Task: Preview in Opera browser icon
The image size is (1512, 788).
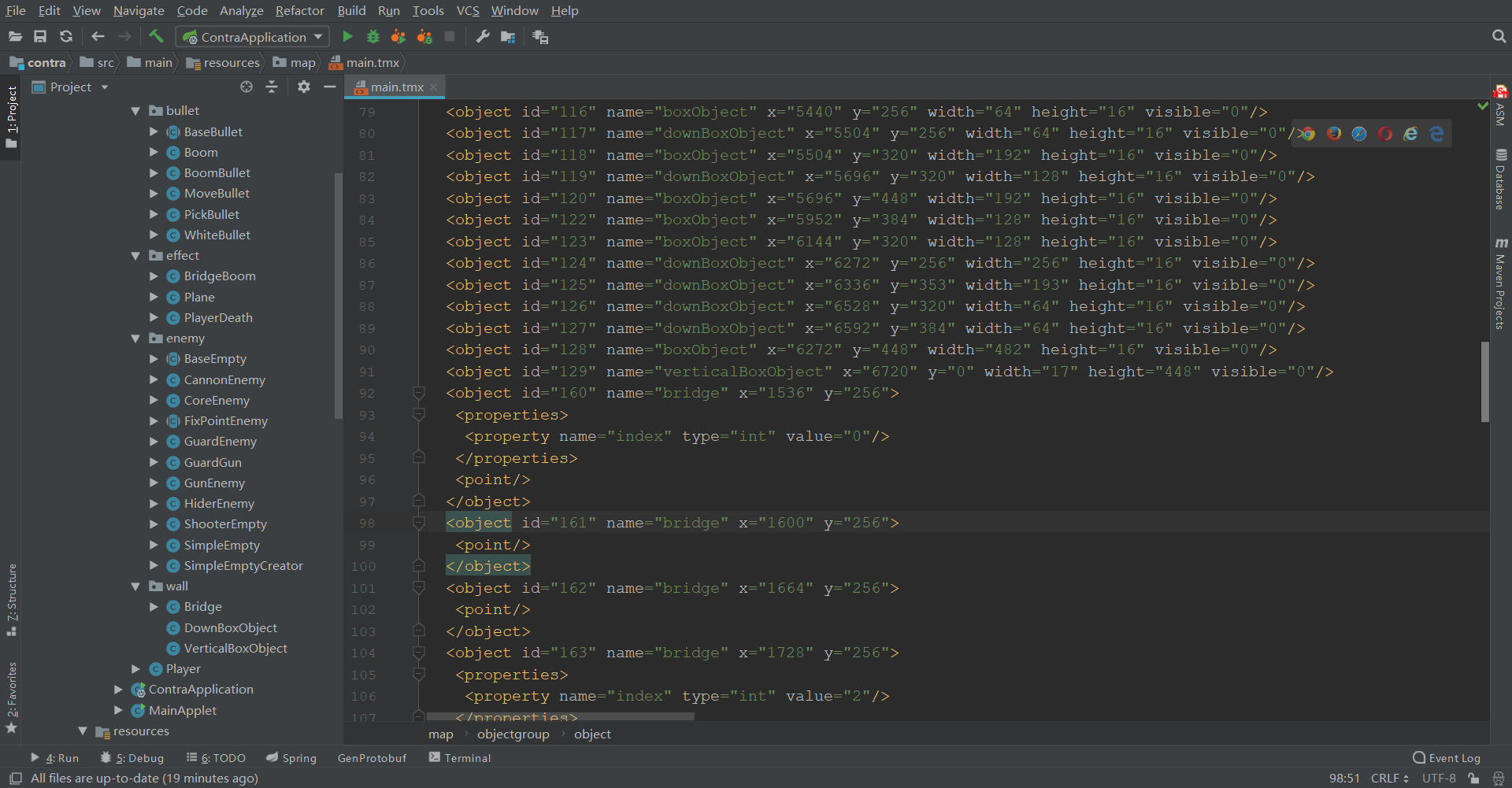Action: coord(1385,134)
